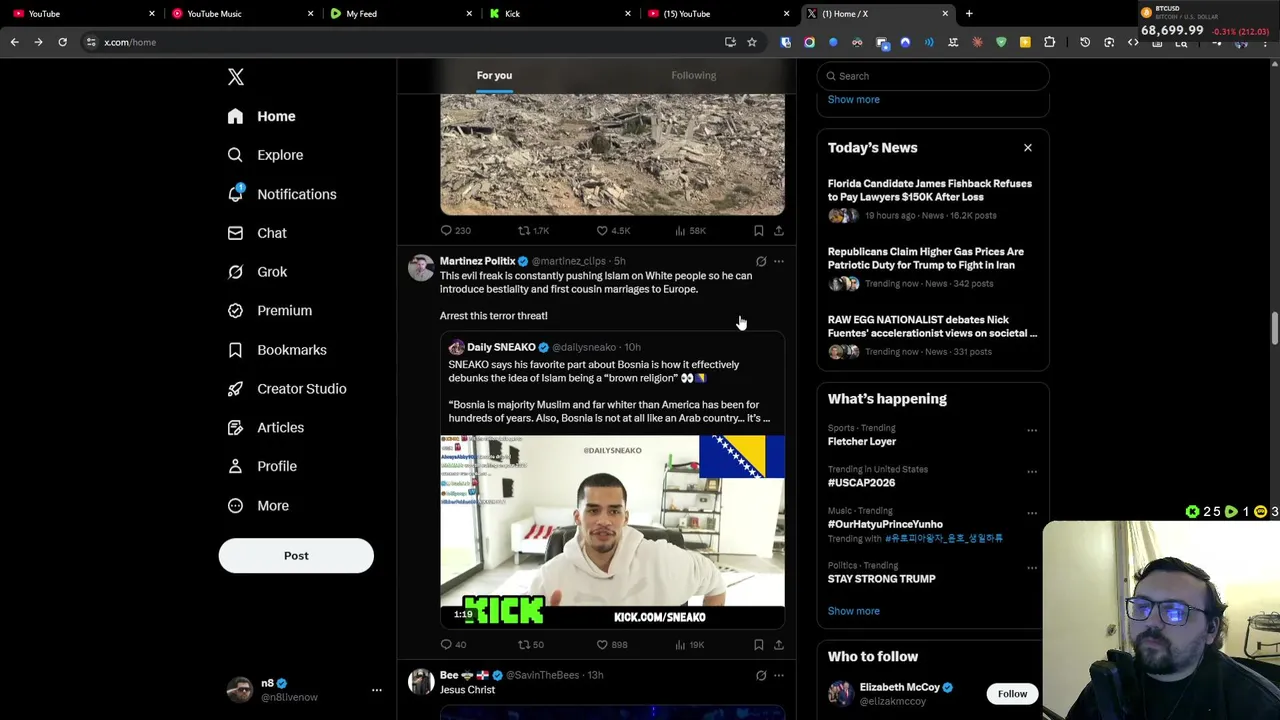The image size is (1280, 720).
Task: Follow Elizabeth McCoy
Action: pos(1012,694)
